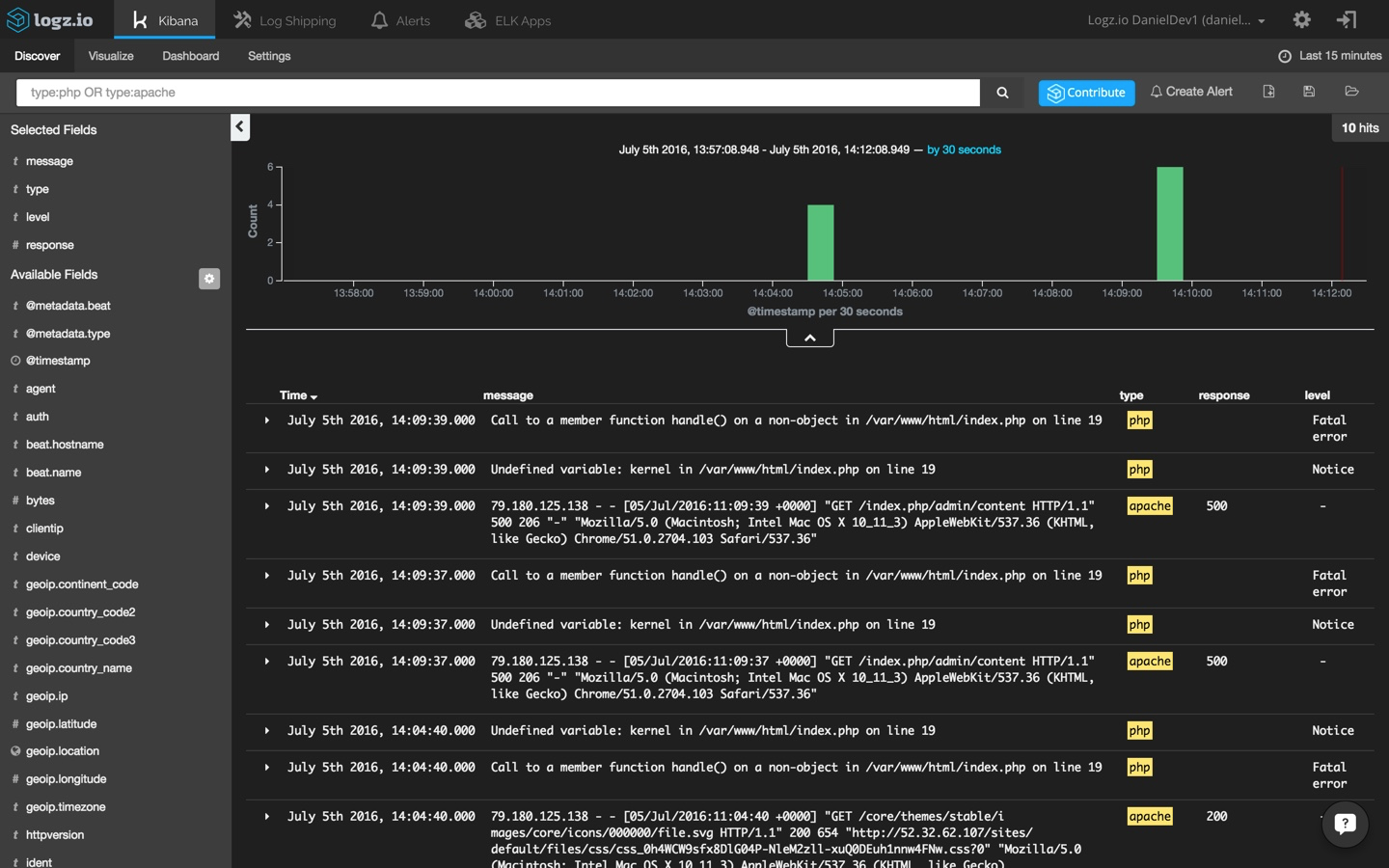Open the settings gear in top bar
Screen dimensions: 1389x868
(1301, 19)
